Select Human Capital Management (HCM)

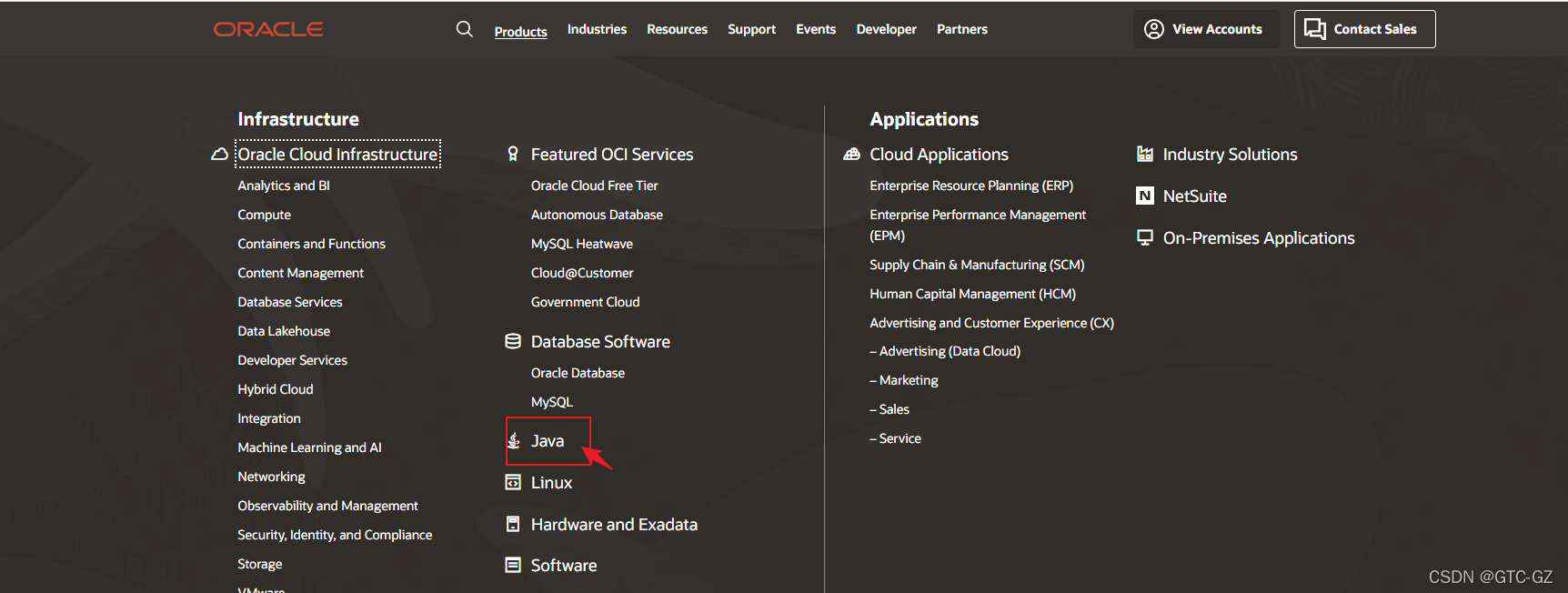pos(972,294)
